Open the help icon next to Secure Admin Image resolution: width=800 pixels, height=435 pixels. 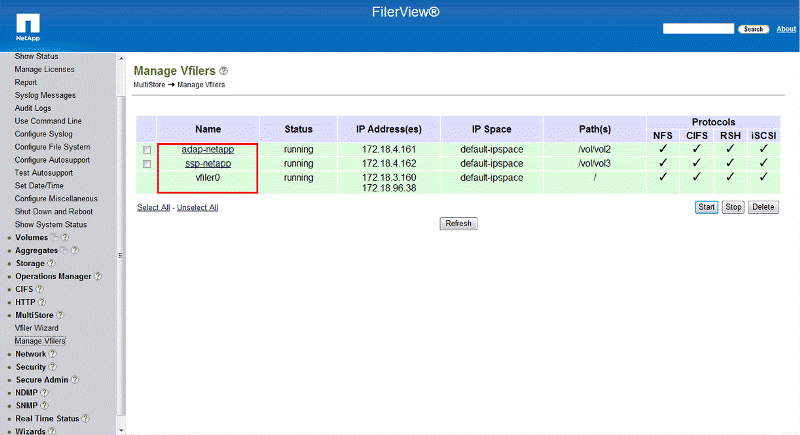click(x=74, y=379)
